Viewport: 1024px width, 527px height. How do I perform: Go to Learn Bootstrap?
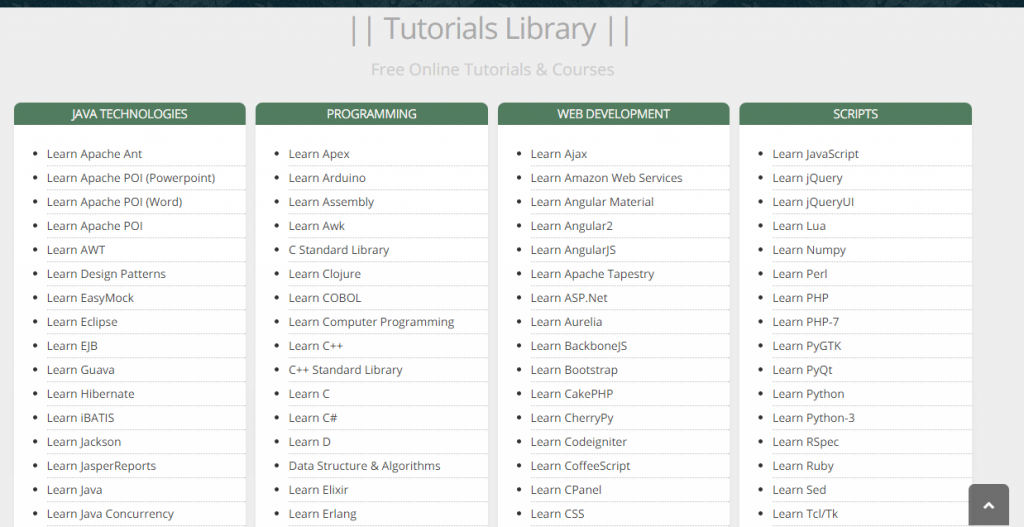point(574,370)
